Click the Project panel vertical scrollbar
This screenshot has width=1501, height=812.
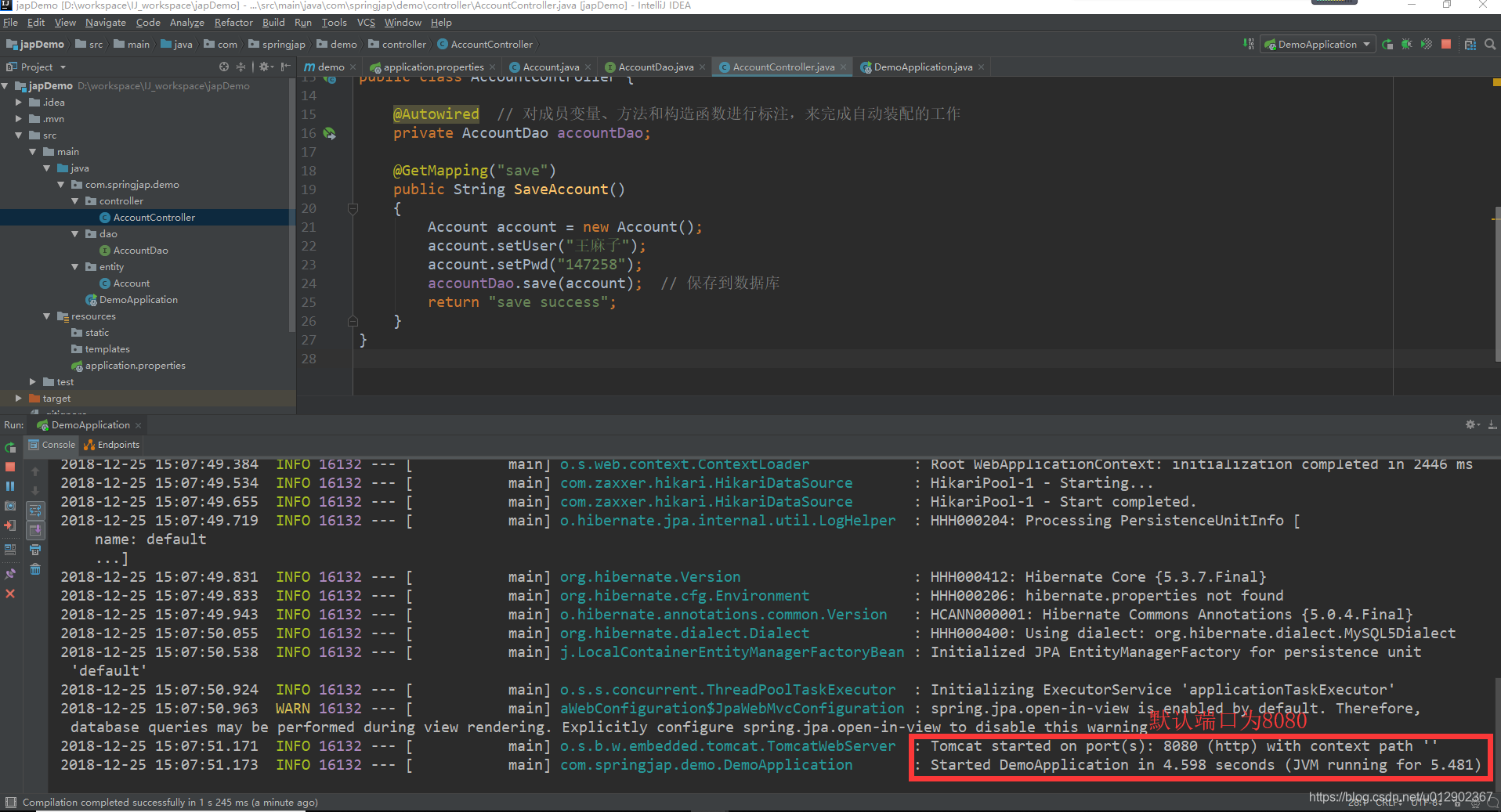(292, 205)
